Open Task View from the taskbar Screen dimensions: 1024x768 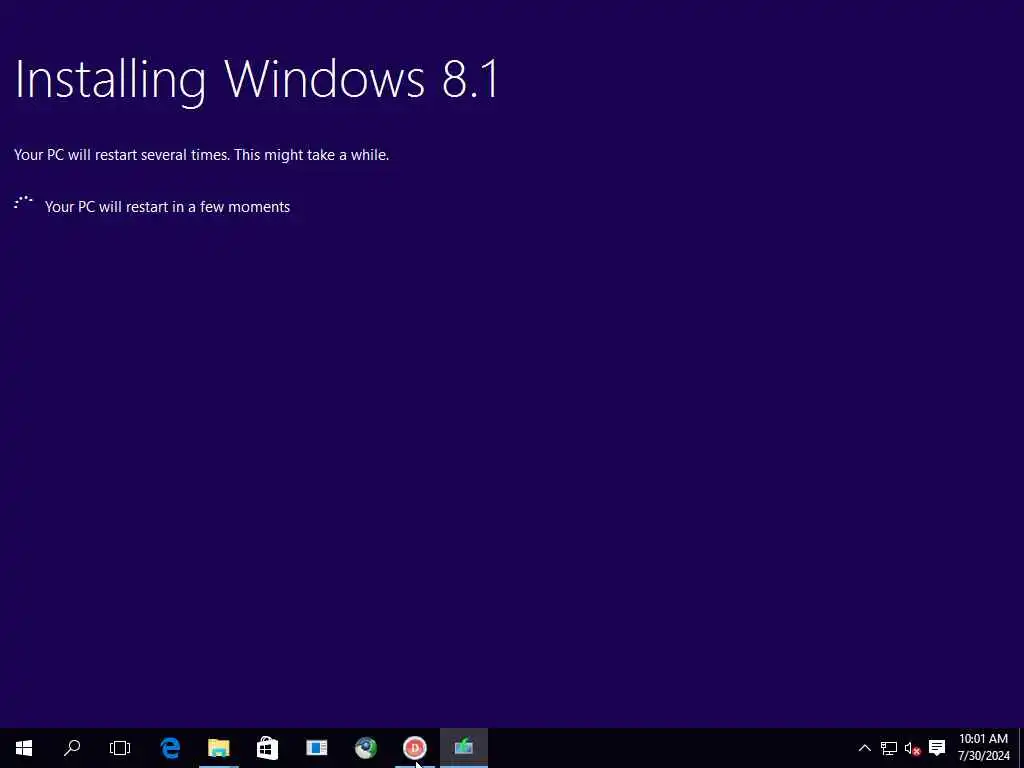click(120, 748)
